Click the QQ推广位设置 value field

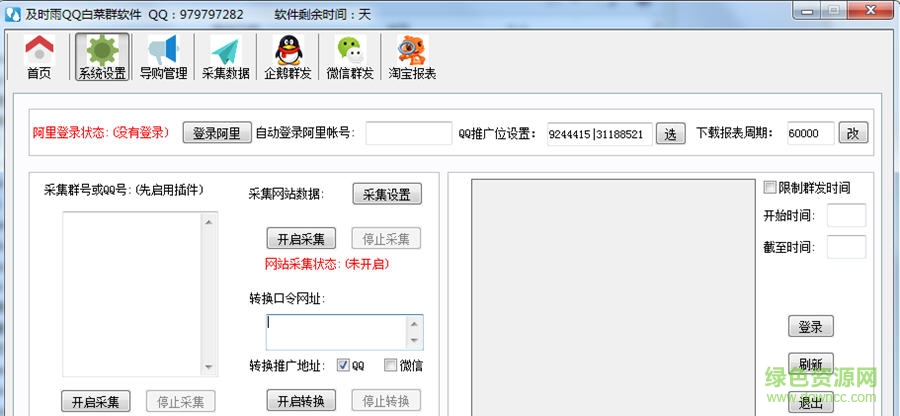click(599, 134)
